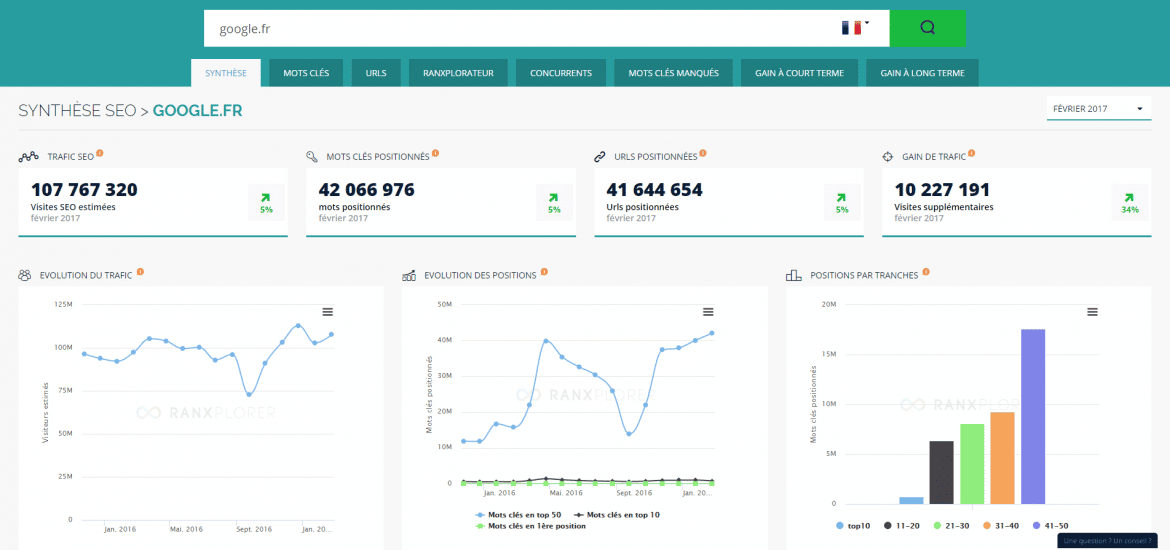Open the URLs tab
This screenshot has height=550, width=1170.
[x=376, y=73]
